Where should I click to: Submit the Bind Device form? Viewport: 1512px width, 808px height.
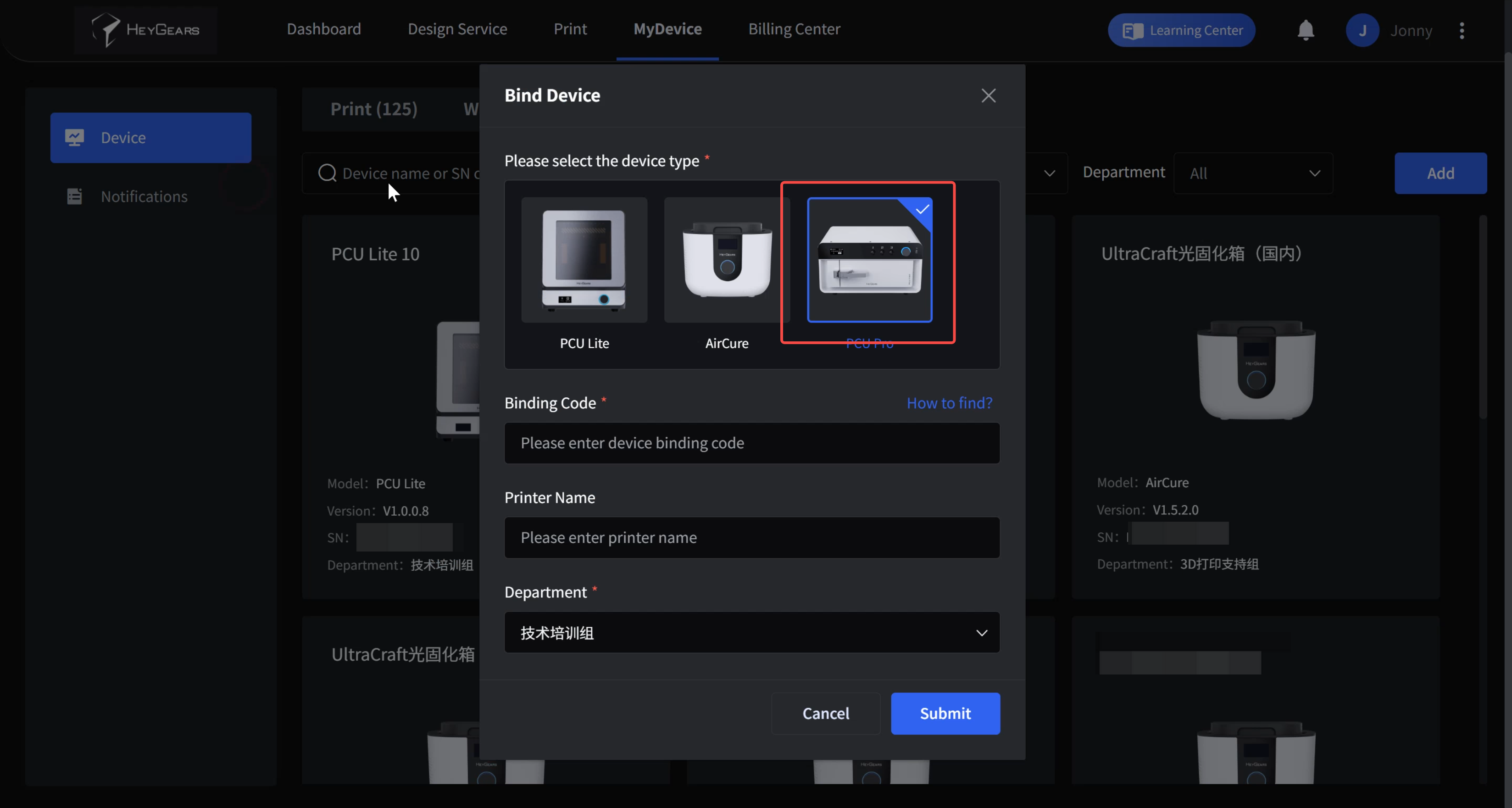[x=945, y=713]
